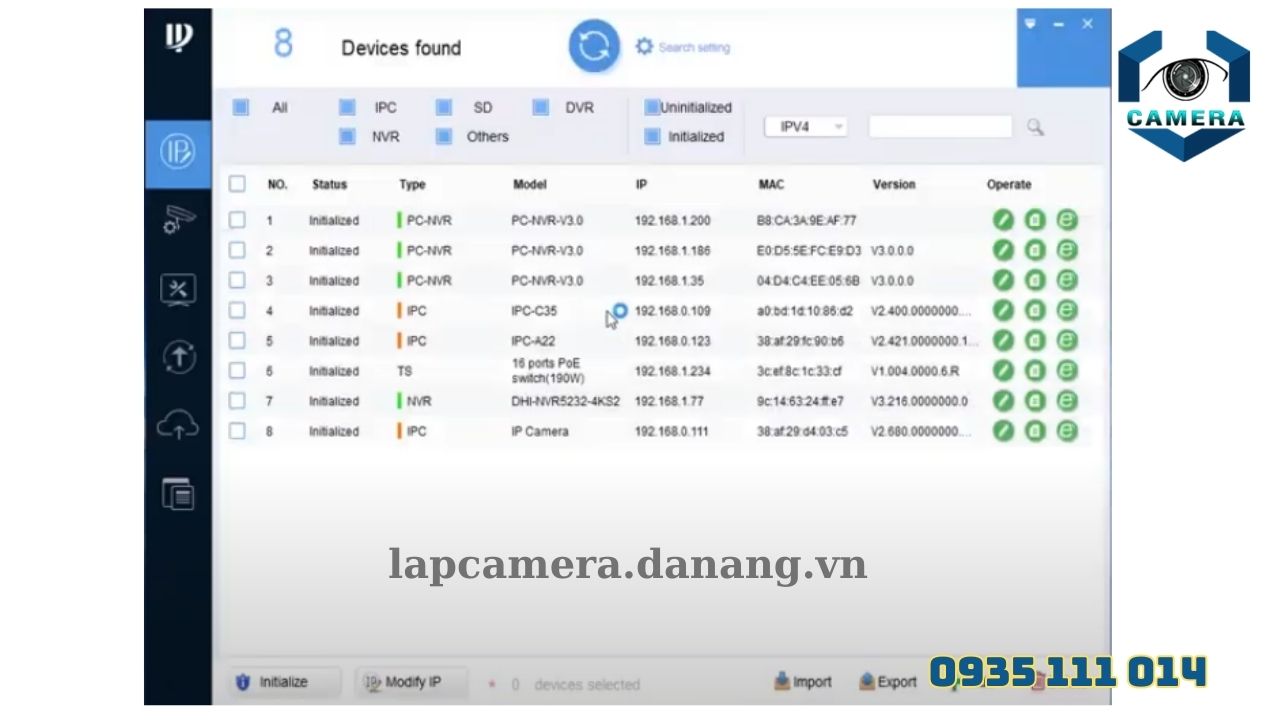This screenshot has height=720, width=1280.
Task: Enable the NVR filter checkbox
Action: coord(346,137)
